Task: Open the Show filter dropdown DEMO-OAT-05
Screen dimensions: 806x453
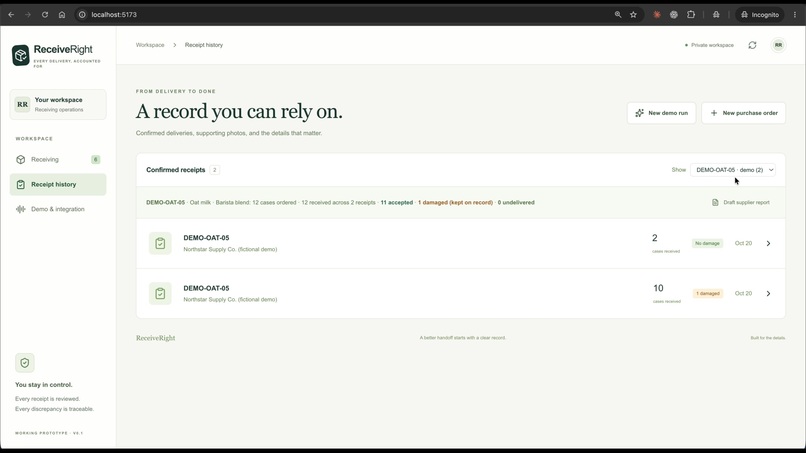Action: [732, 170]
